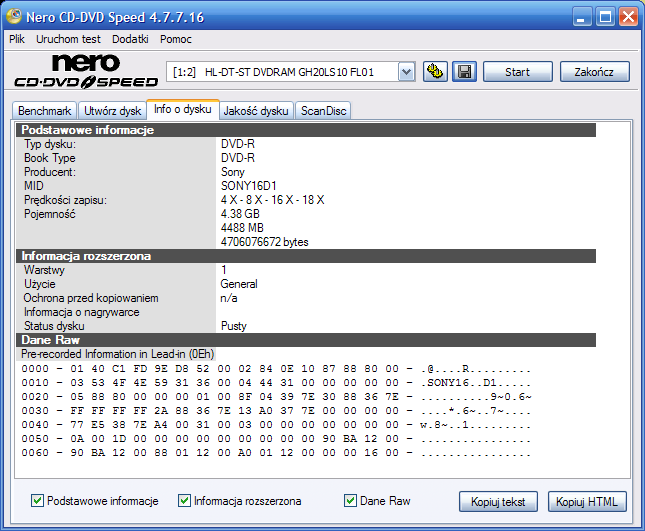Click the hex row starting with 0030

[x=276, y=411]
